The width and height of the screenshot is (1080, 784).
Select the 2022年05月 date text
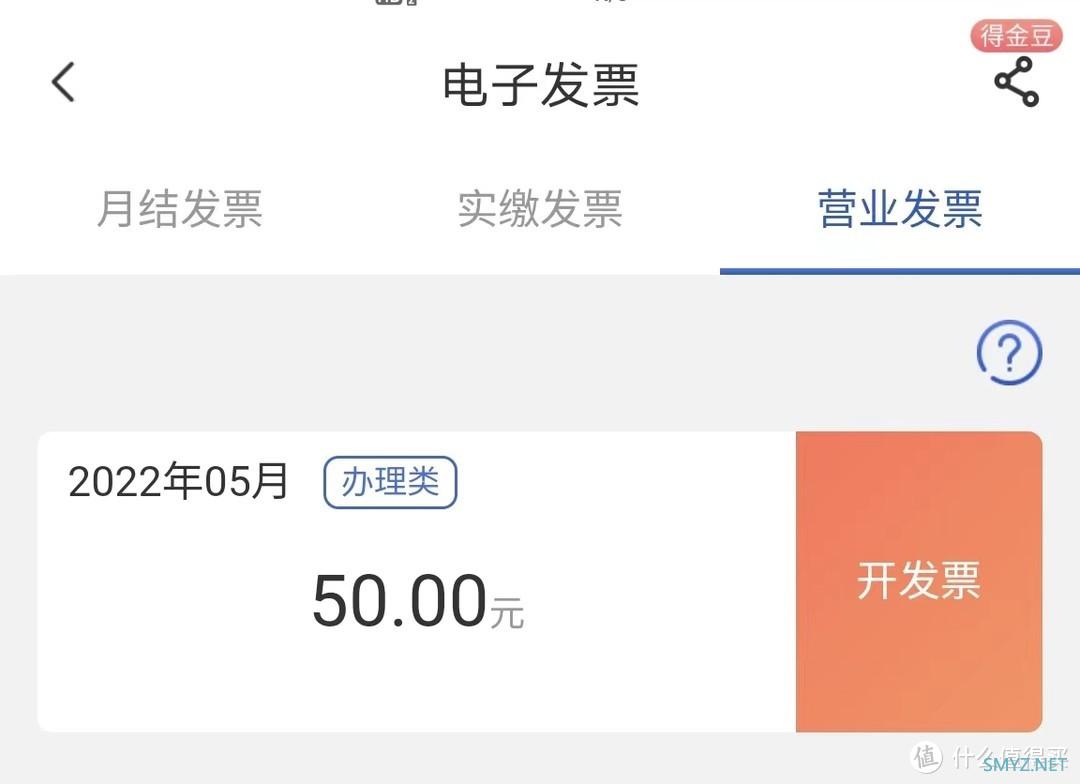point(178,481)
